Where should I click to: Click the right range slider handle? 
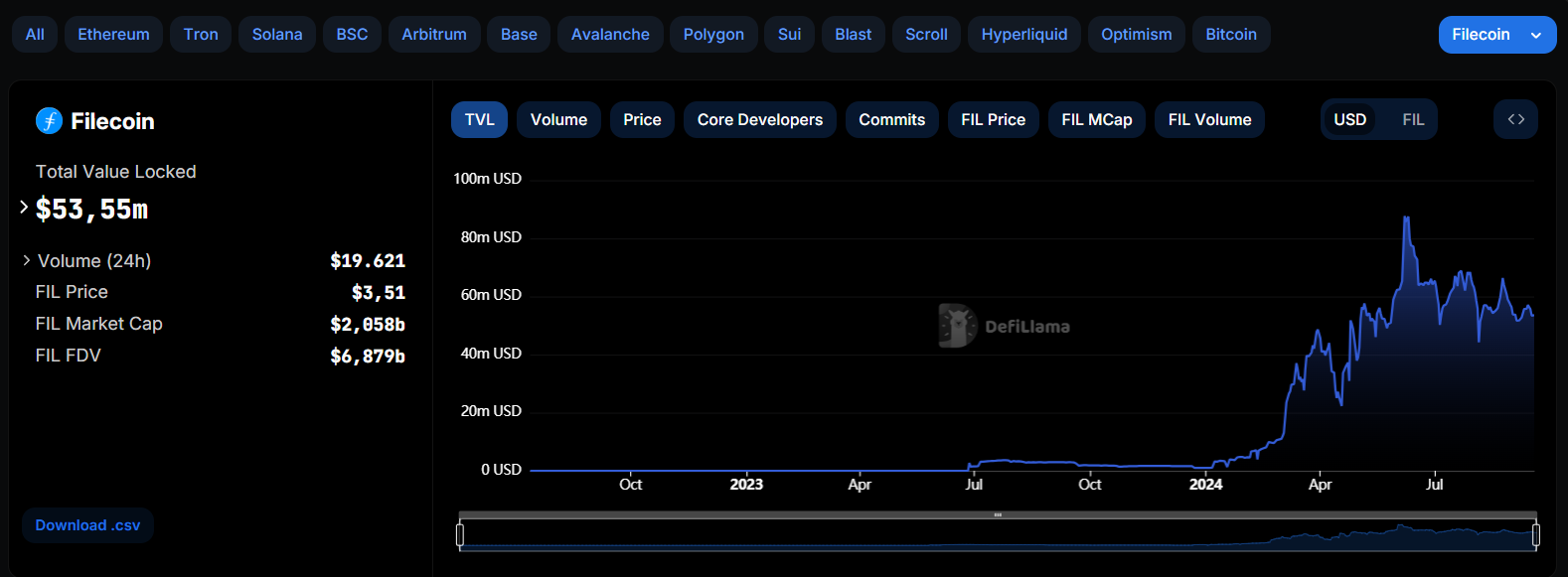pos(1536,535)
